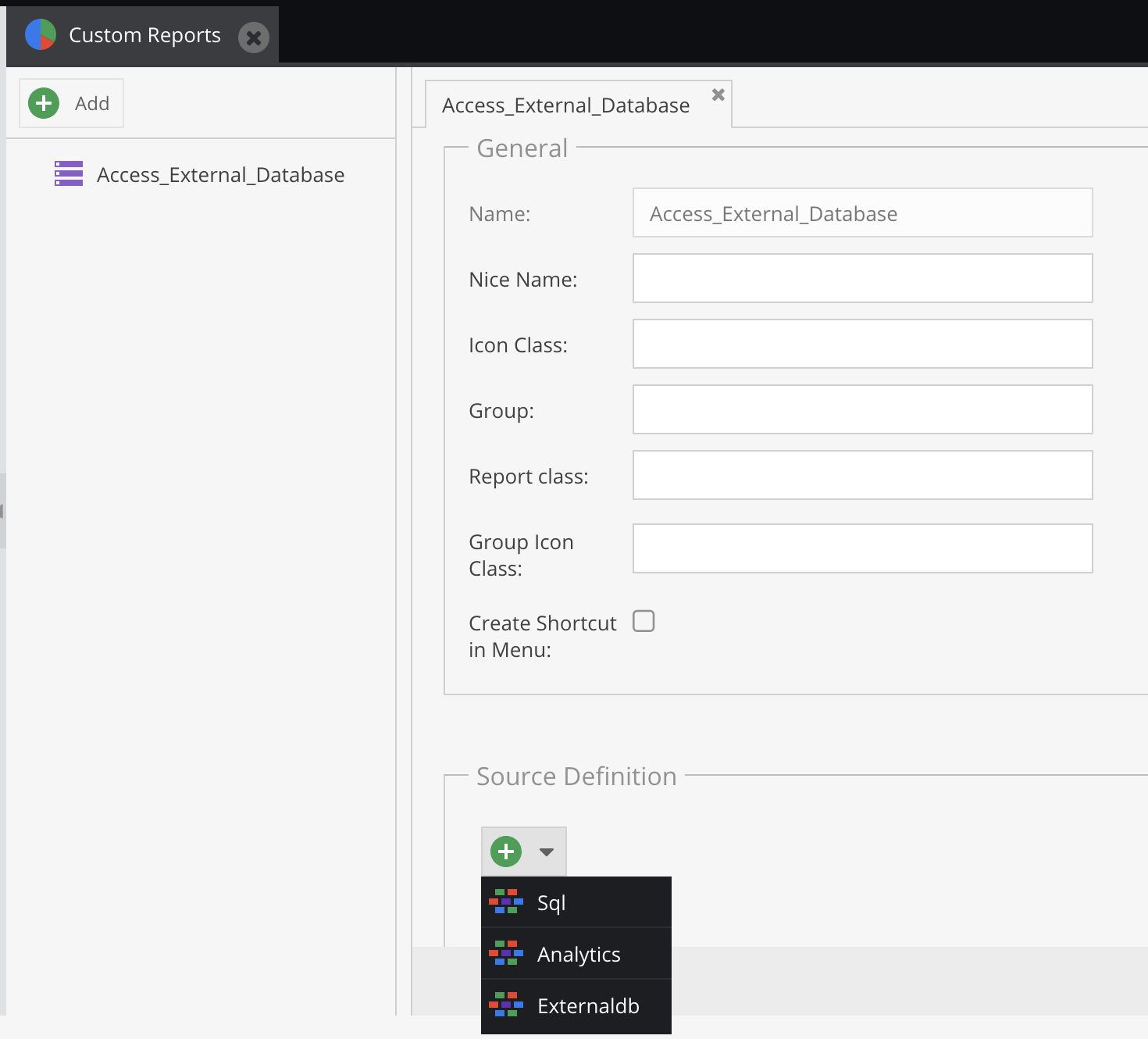Viewport: 1148px width, 1039px height.
Task: Select Access_External_Database in the report tree
Action: 220,175
